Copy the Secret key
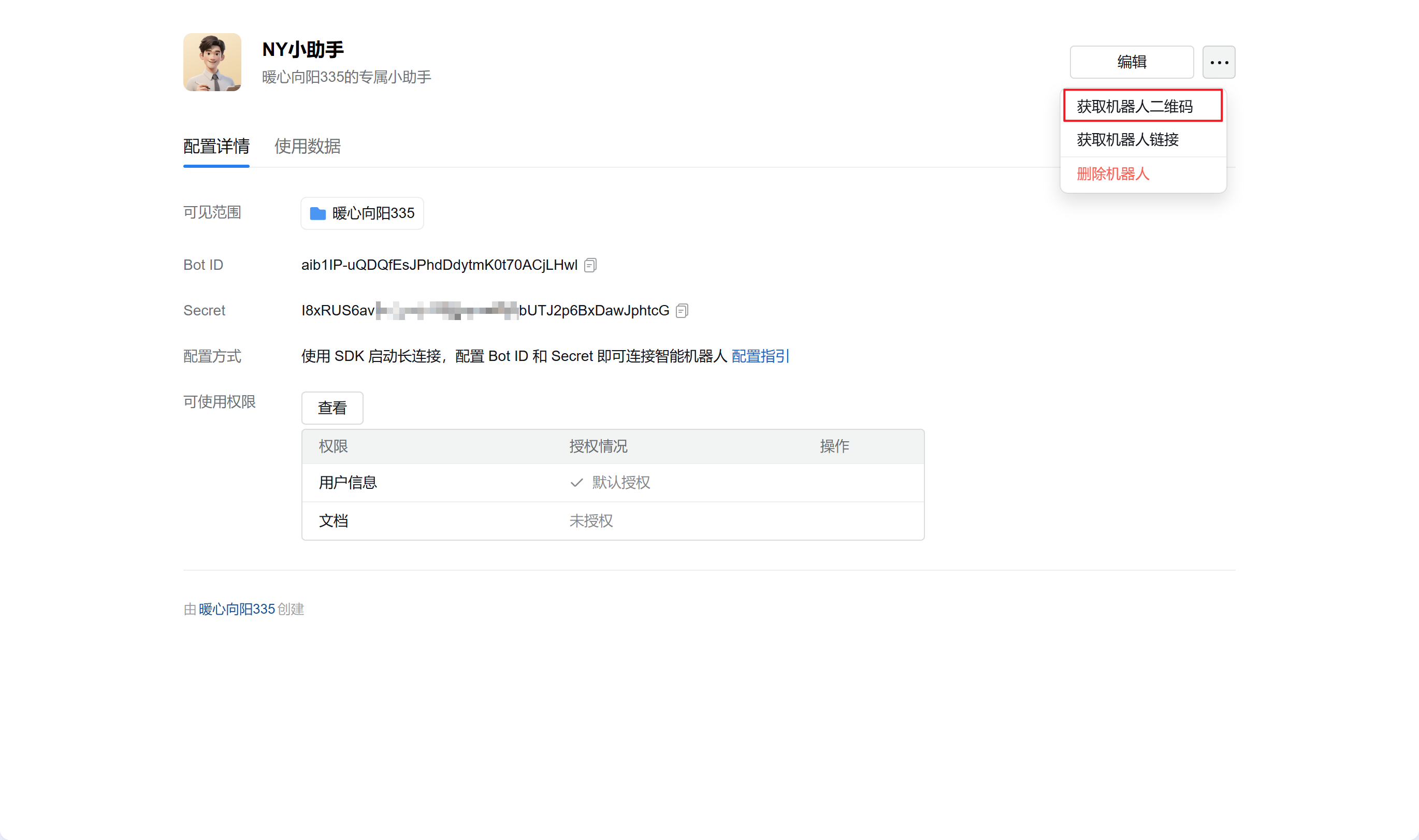This screenshot has height=840, width=1419. point(682,311)
